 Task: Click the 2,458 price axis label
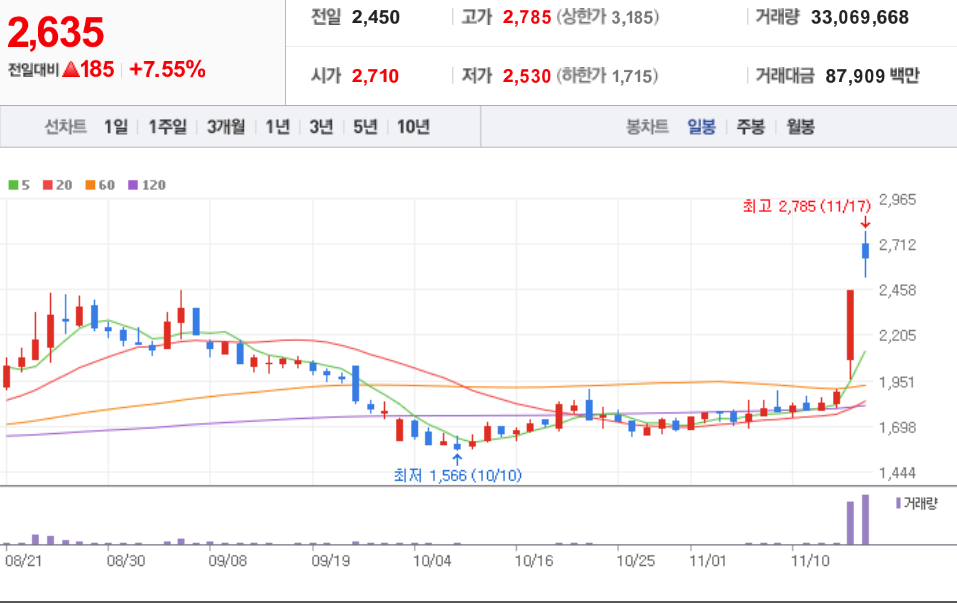[x=897, y=290]
